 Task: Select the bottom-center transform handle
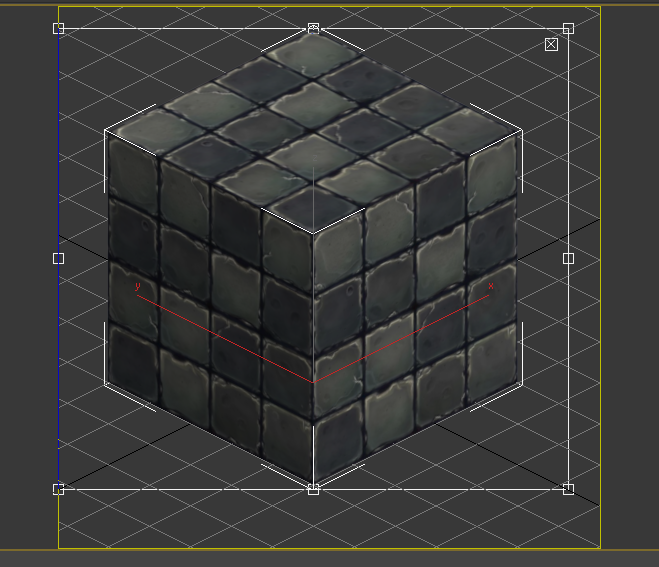313,489
